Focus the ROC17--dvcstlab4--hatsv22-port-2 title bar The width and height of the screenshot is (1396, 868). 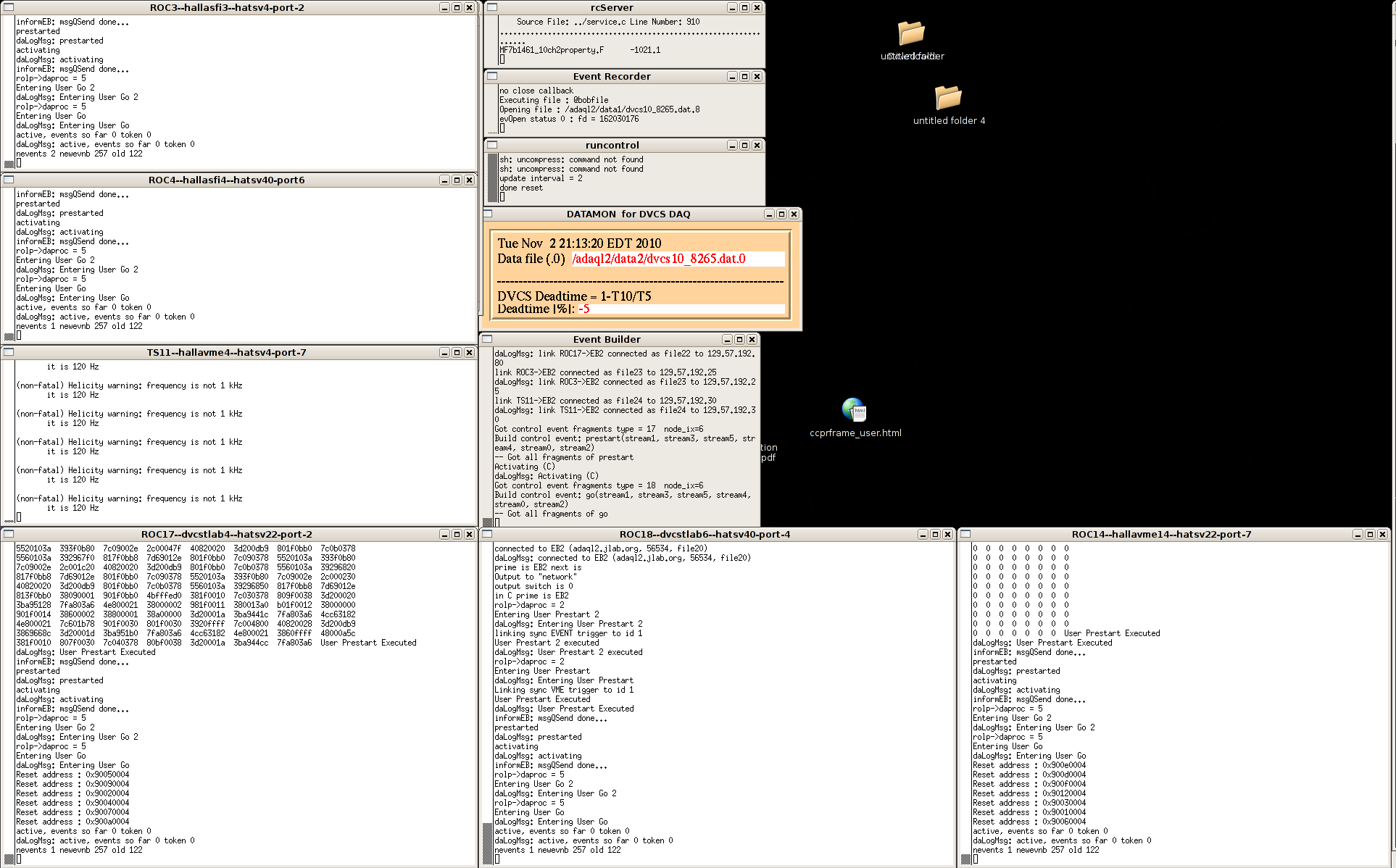tap(227, 534)
